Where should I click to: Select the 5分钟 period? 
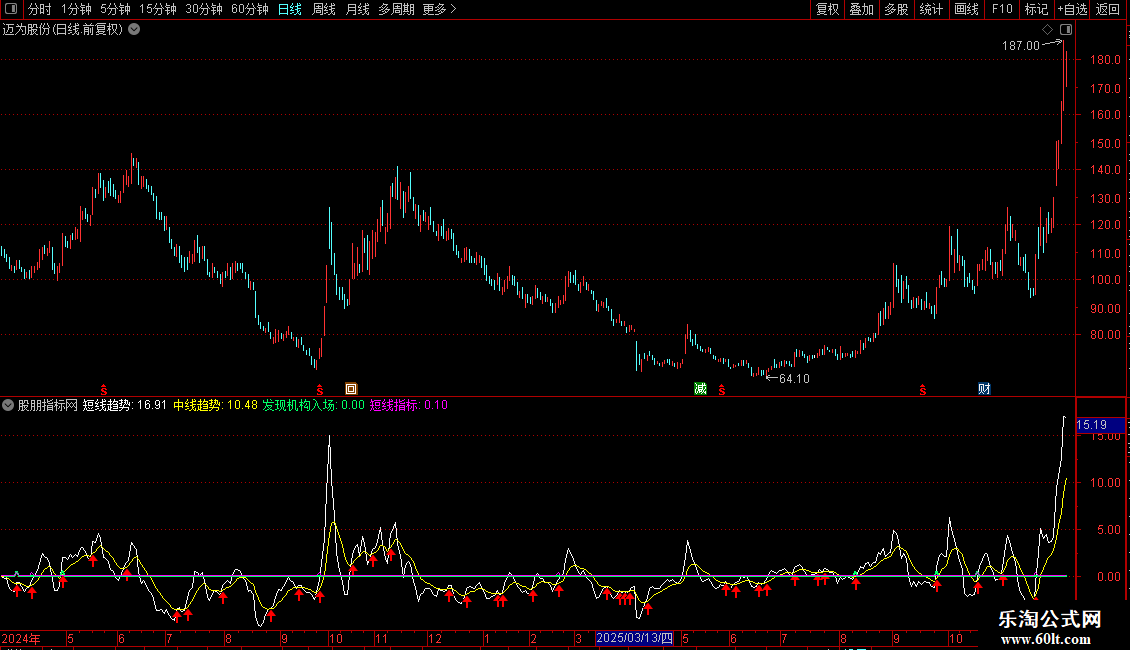115,9
